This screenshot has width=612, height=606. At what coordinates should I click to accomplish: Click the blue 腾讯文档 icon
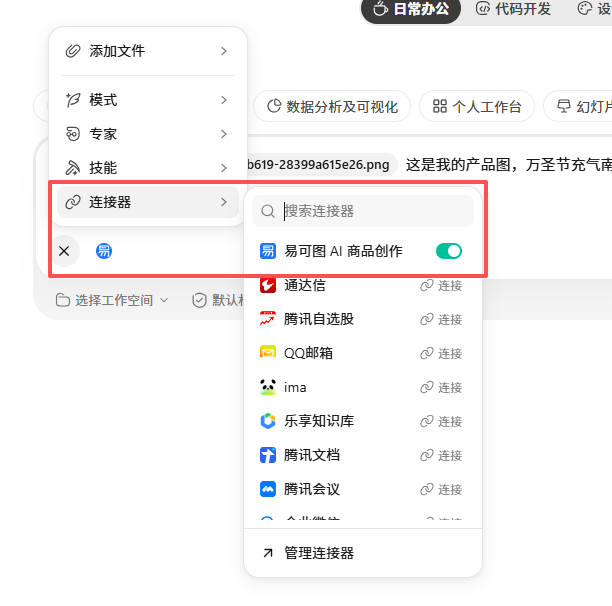click(x=268, y=455)
